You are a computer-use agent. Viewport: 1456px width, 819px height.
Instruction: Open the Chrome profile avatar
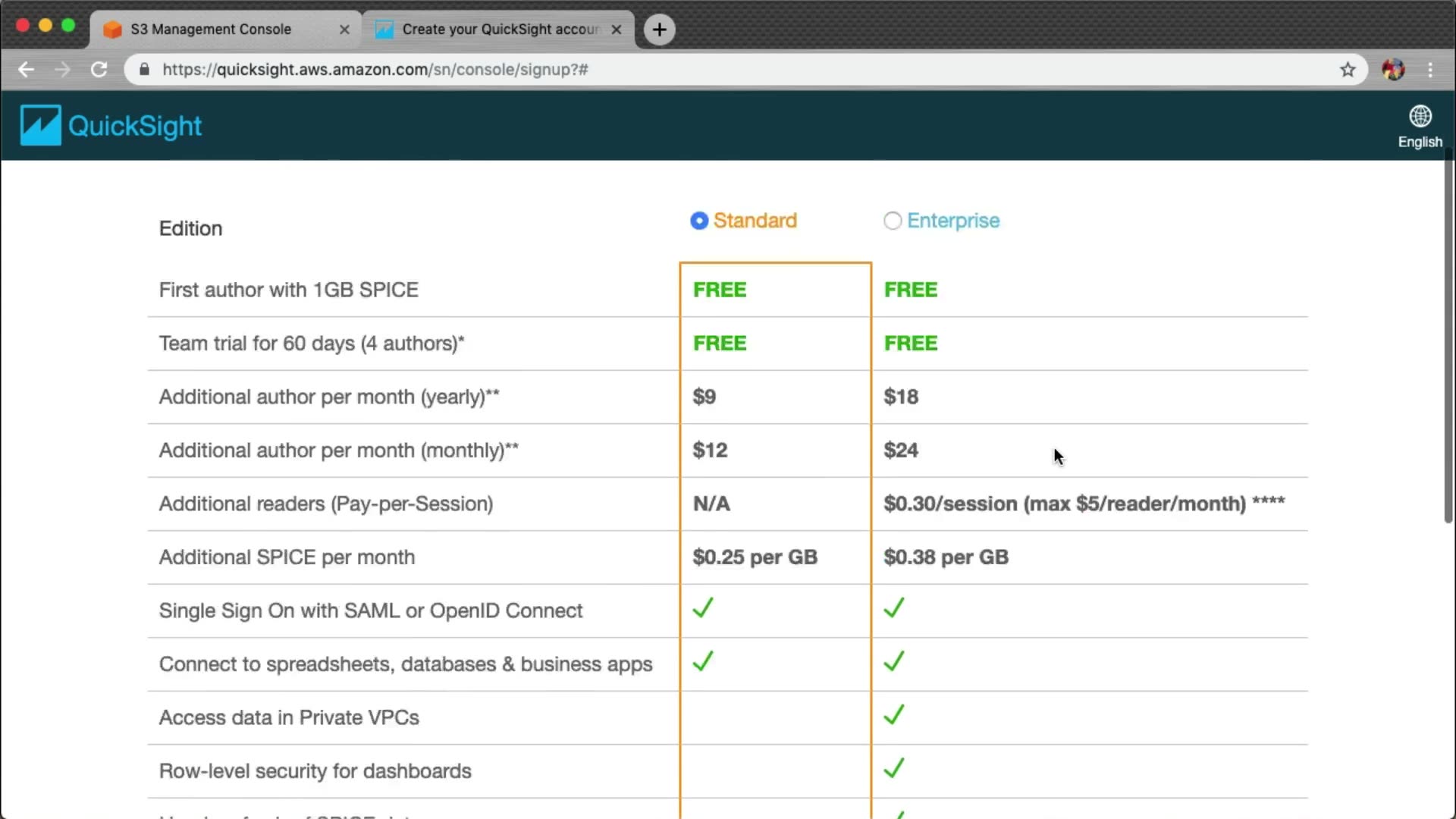[x=1392, y=70]
